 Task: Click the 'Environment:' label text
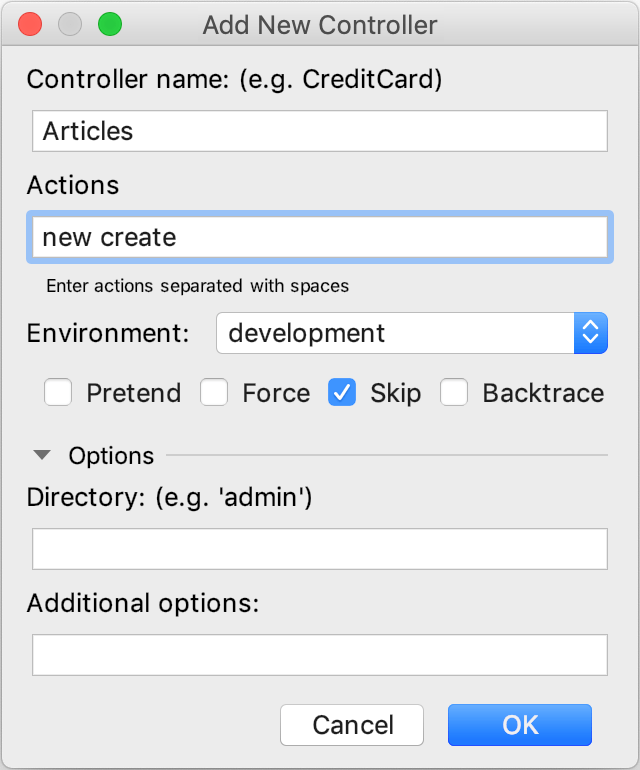(108, 333)
